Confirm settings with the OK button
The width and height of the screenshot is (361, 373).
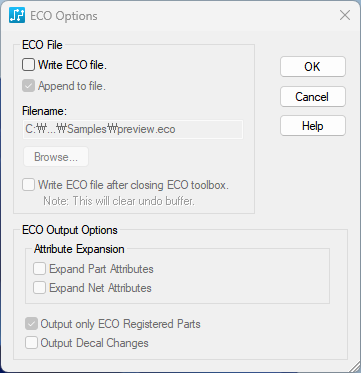[x=313, y=67]
